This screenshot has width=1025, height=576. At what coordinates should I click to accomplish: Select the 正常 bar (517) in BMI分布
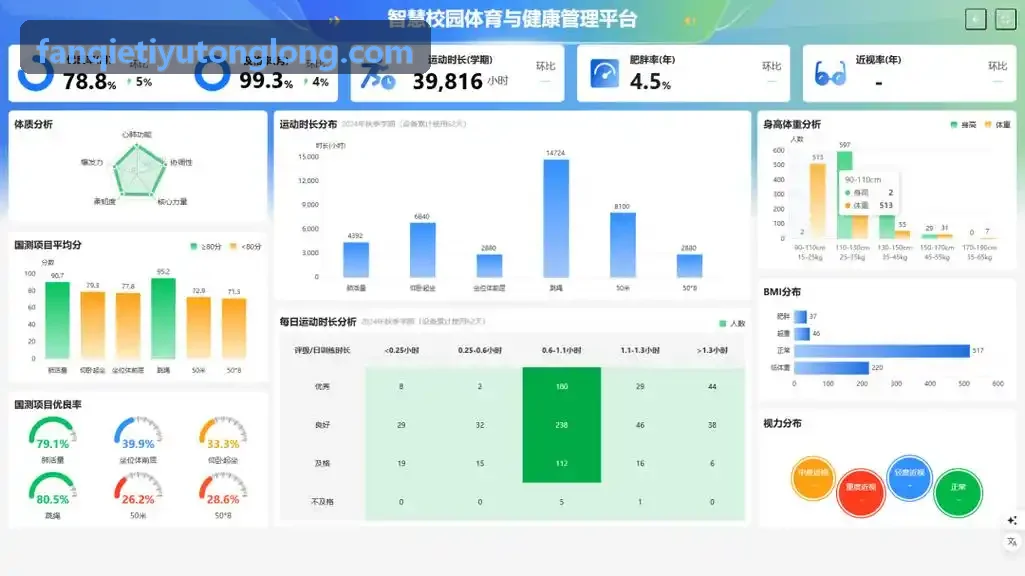coord(882,351)
